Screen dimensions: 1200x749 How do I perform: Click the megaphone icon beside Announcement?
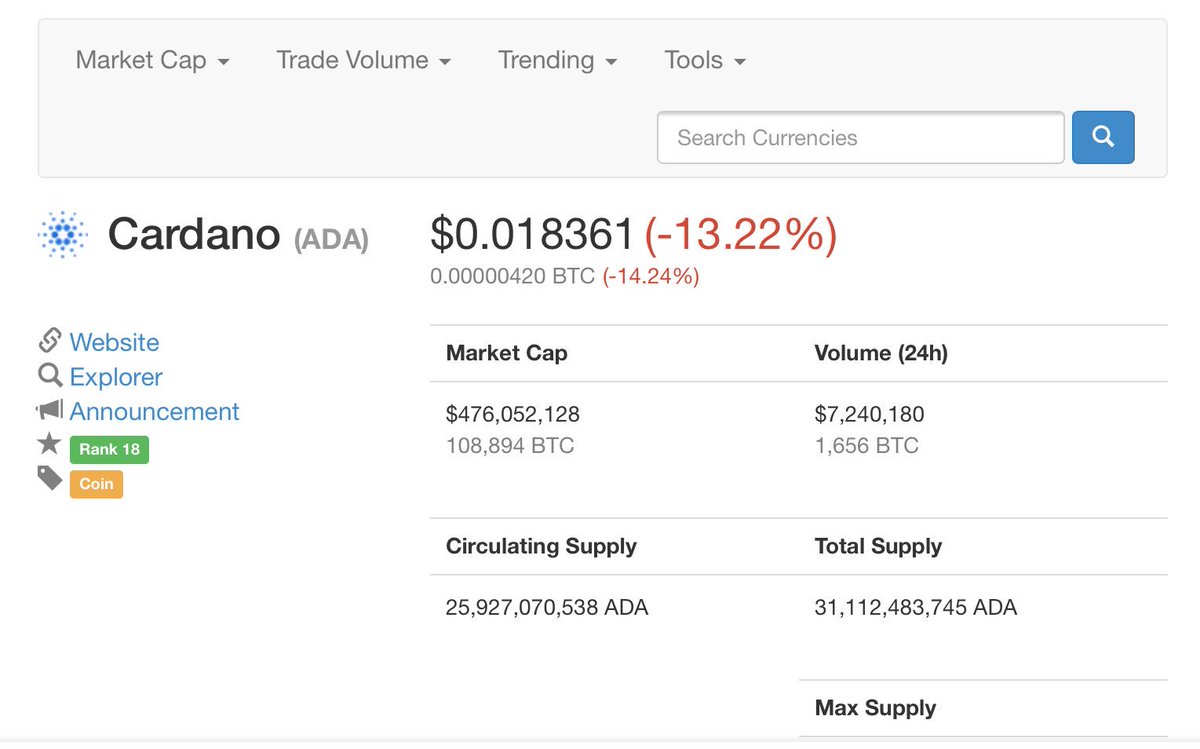click(x=50, y=410)
